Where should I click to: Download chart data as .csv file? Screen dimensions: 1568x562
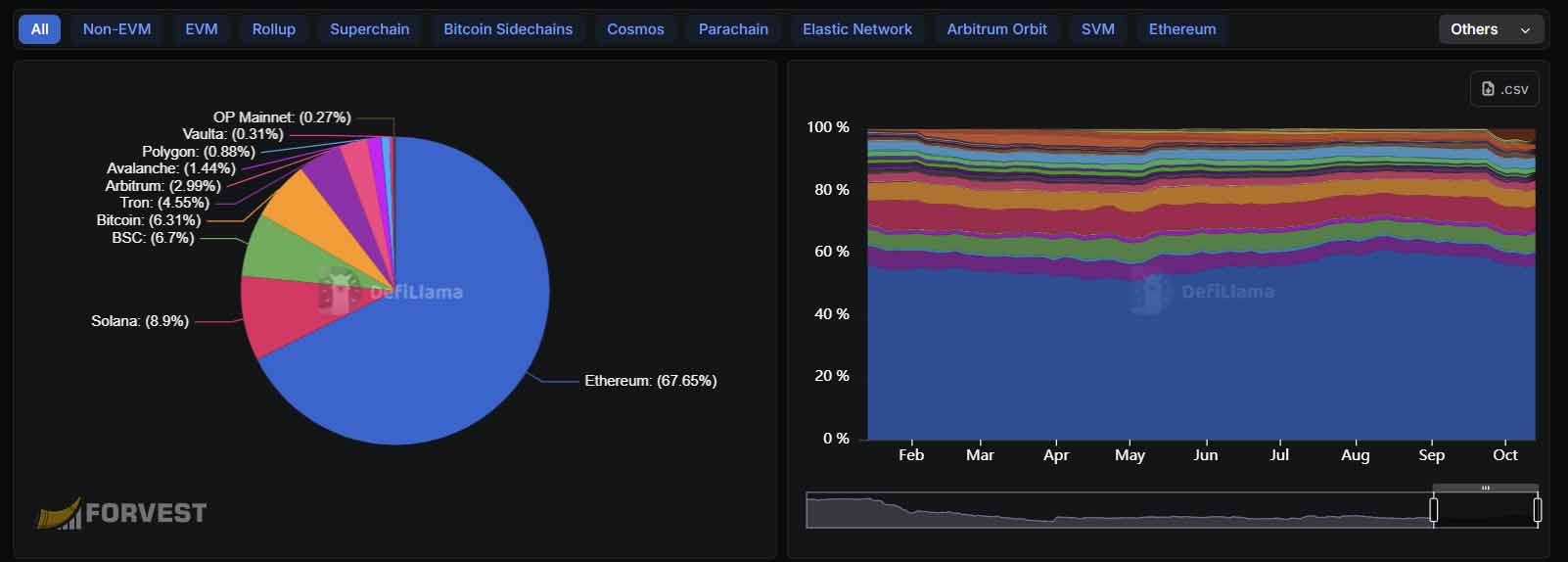[x=1504, y=89]
